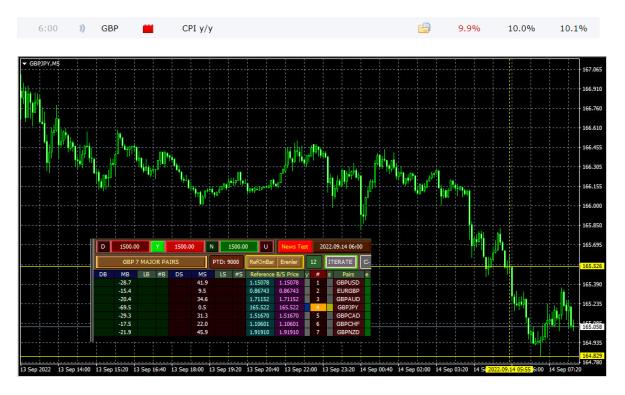Screen dimensions: 625x395
Task: Click the sound alert icon next to 6:00
Action: (x=82, y=28)
